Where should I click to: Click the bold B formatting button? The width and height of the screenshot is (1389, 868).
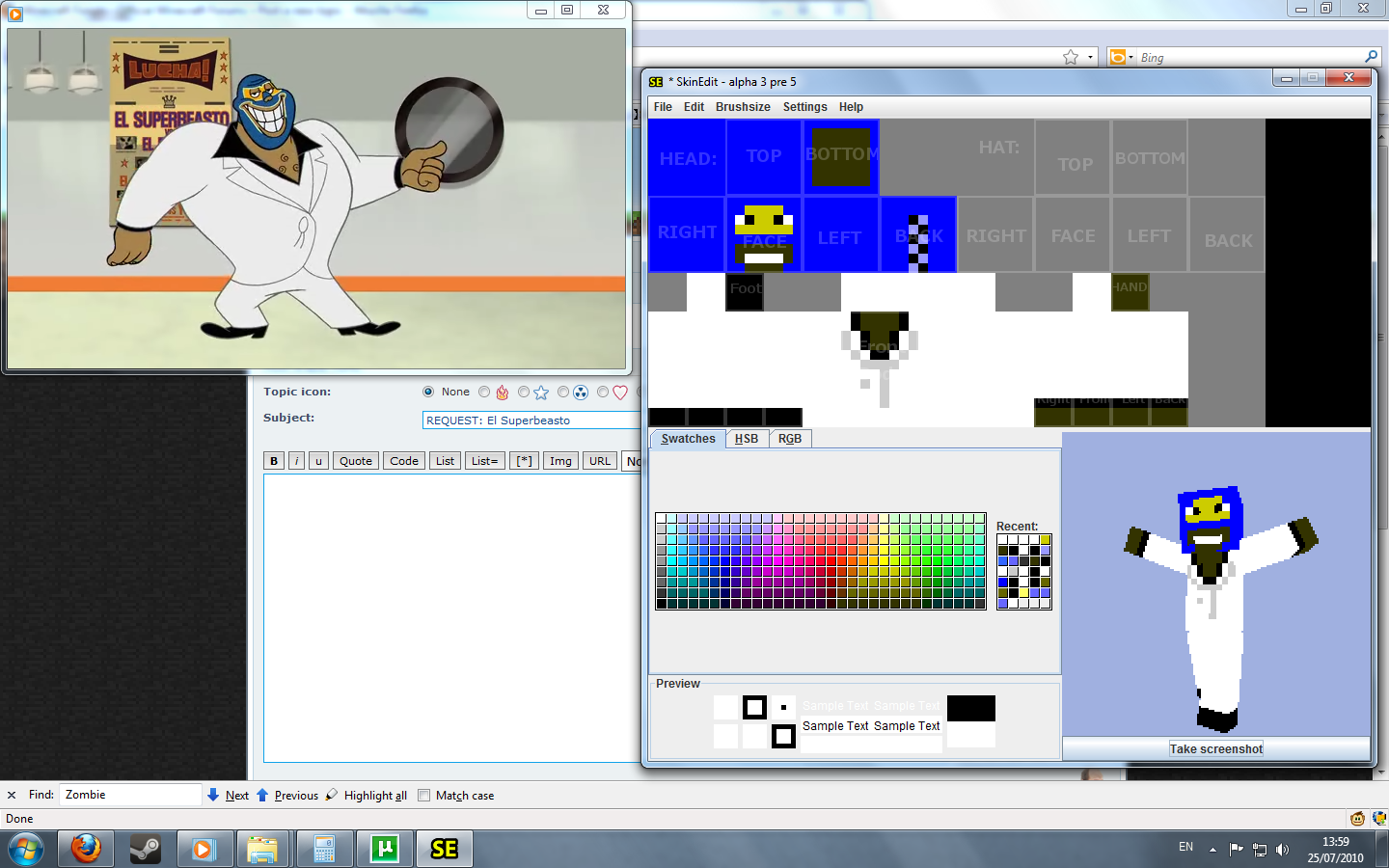point(274,461)
